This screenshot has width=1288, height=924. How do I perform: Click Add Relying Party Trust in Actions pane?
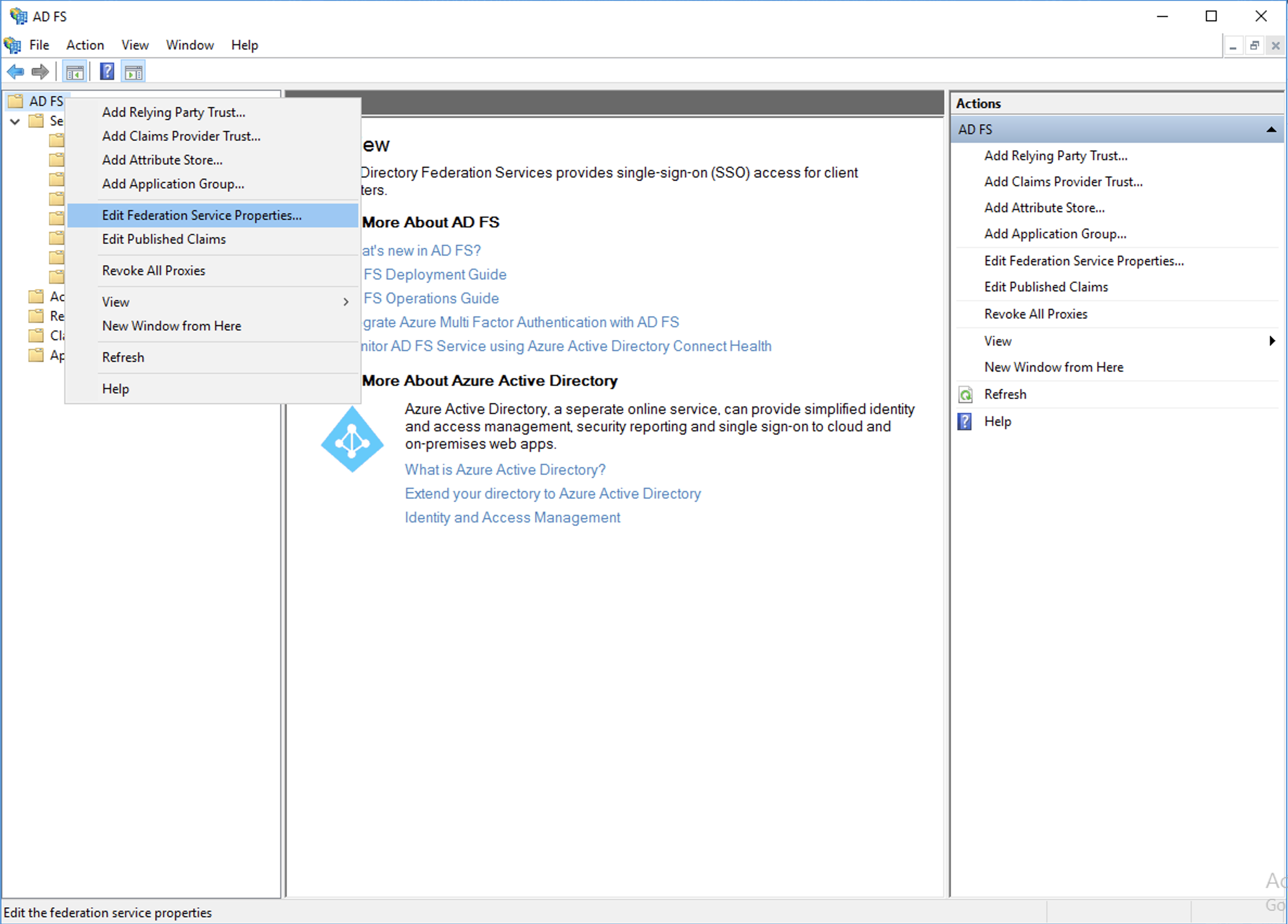(x=1056, y=156)
